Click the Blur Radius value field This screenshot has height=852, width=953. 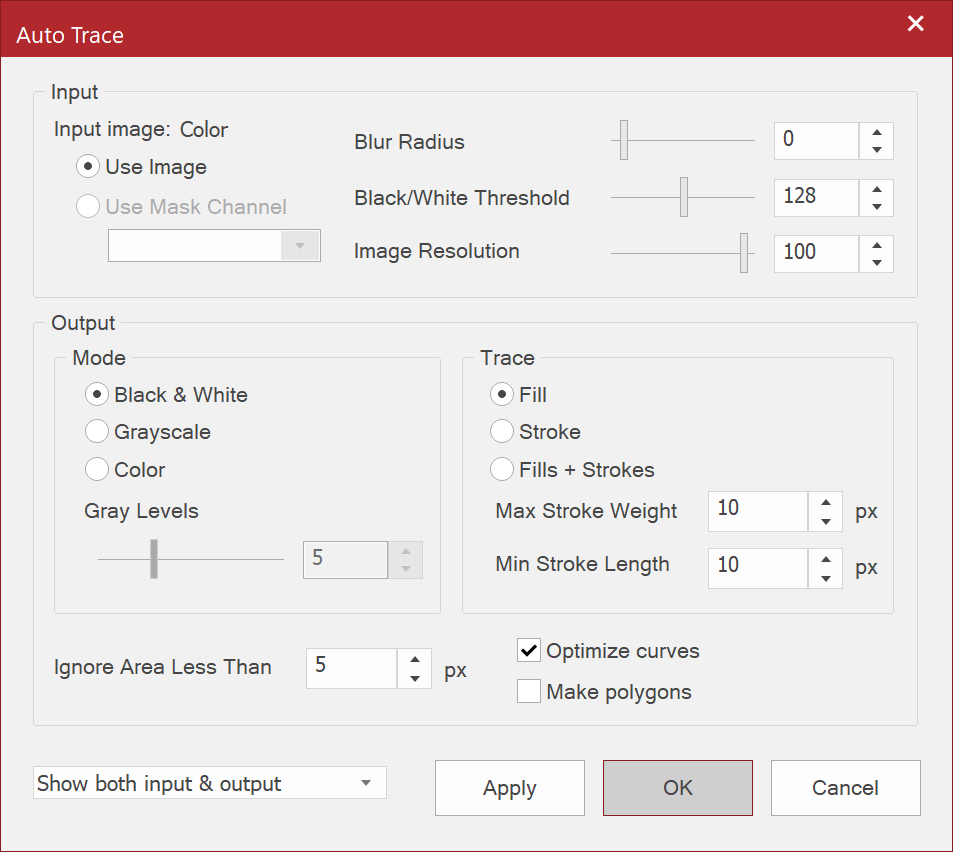coord(815,141)
